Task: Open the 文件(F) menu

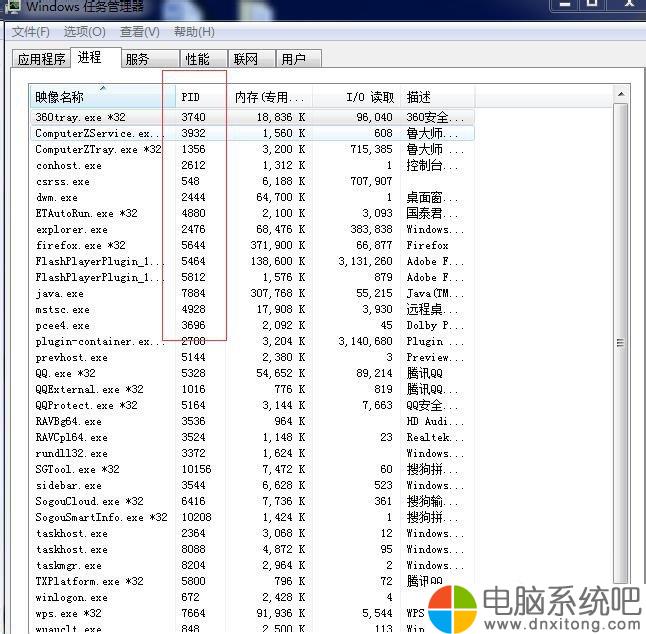Action: [30, 32]
